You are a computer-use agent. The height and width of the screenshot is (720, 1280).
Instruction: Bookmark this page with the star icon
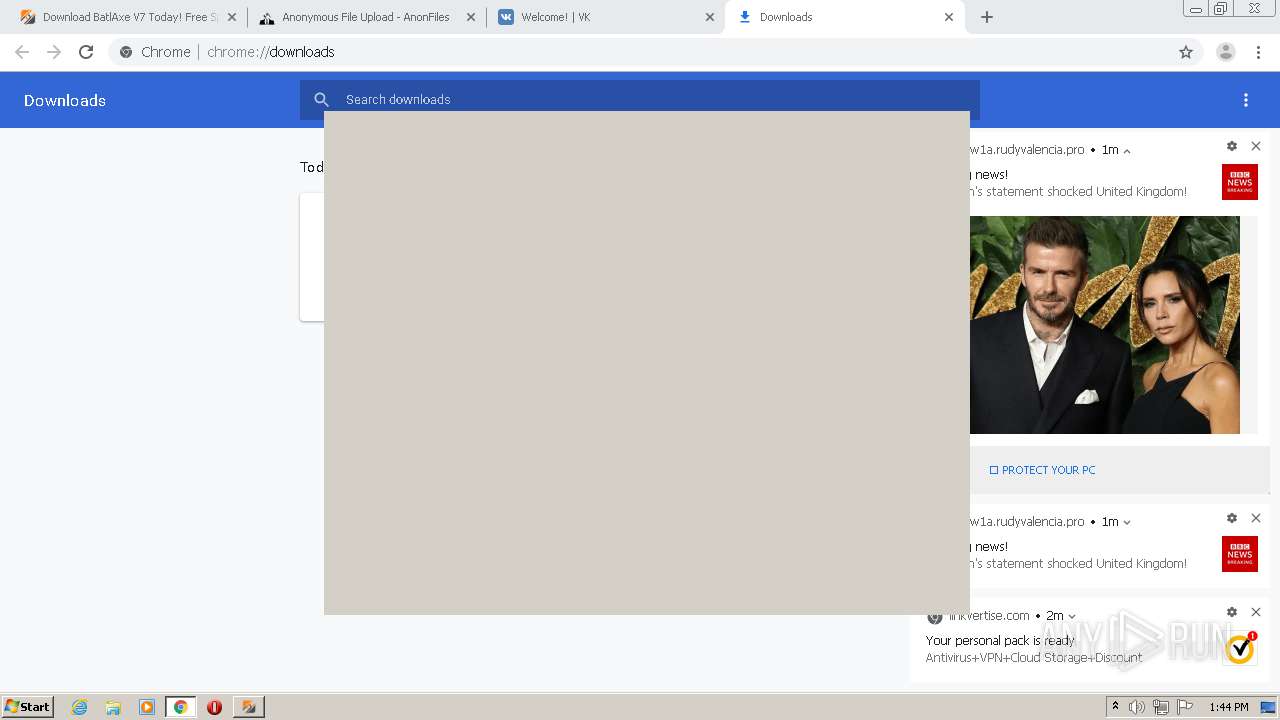(1186, 52)
